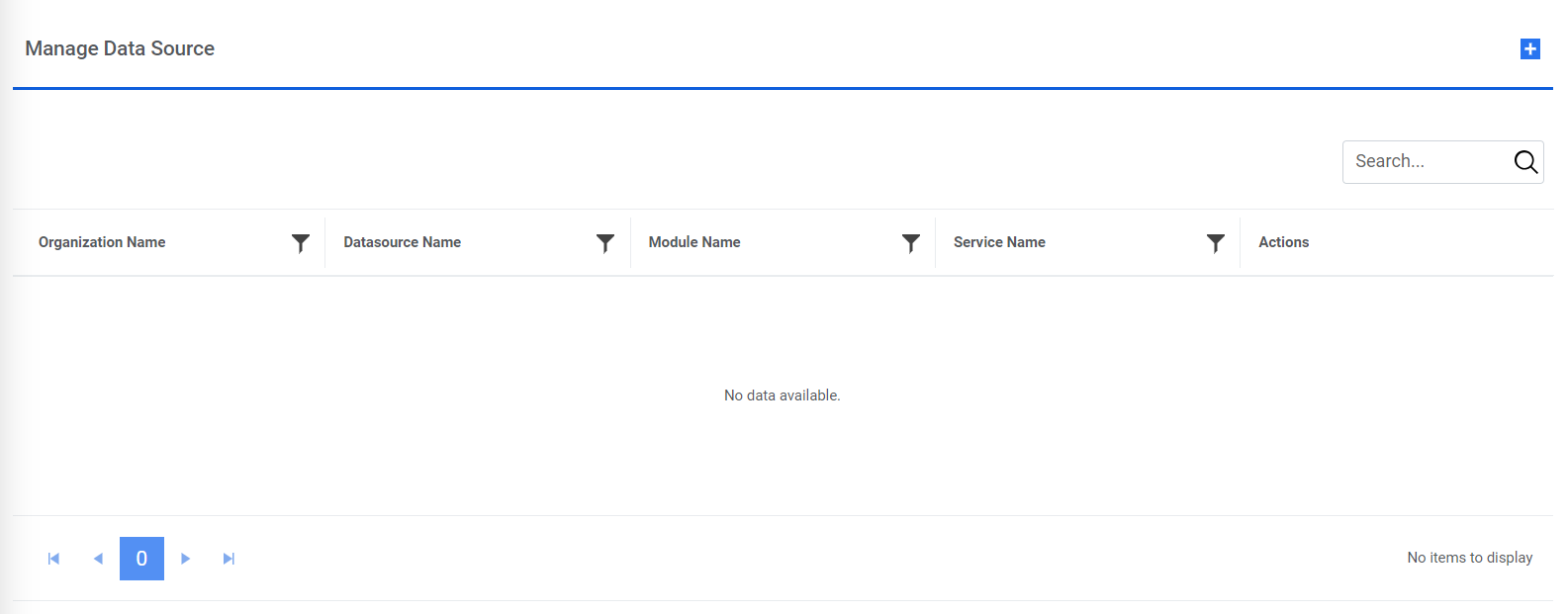Viewport: 1568px width, 614px height.
Task: Go to the previous page
Action: click(98, 559)
